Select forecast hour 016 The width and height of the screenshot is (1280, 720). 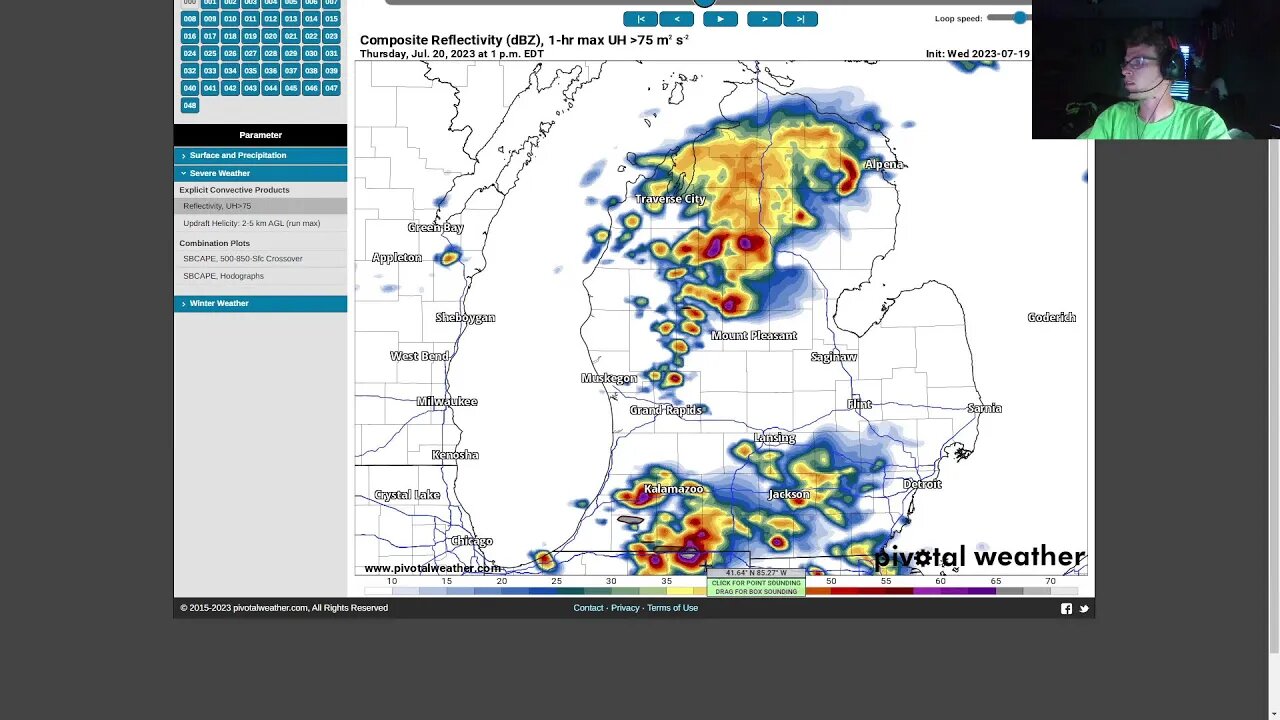coord(190,36)
